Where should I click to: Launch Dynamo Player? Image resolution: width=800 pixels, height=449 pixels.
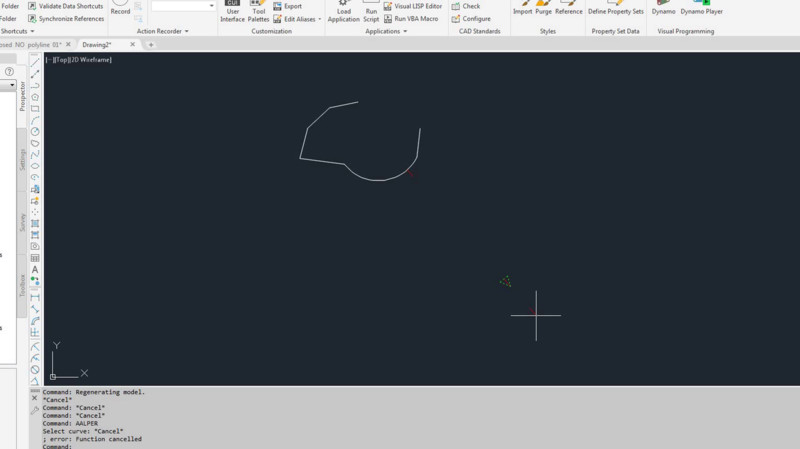tap(701, 8)
